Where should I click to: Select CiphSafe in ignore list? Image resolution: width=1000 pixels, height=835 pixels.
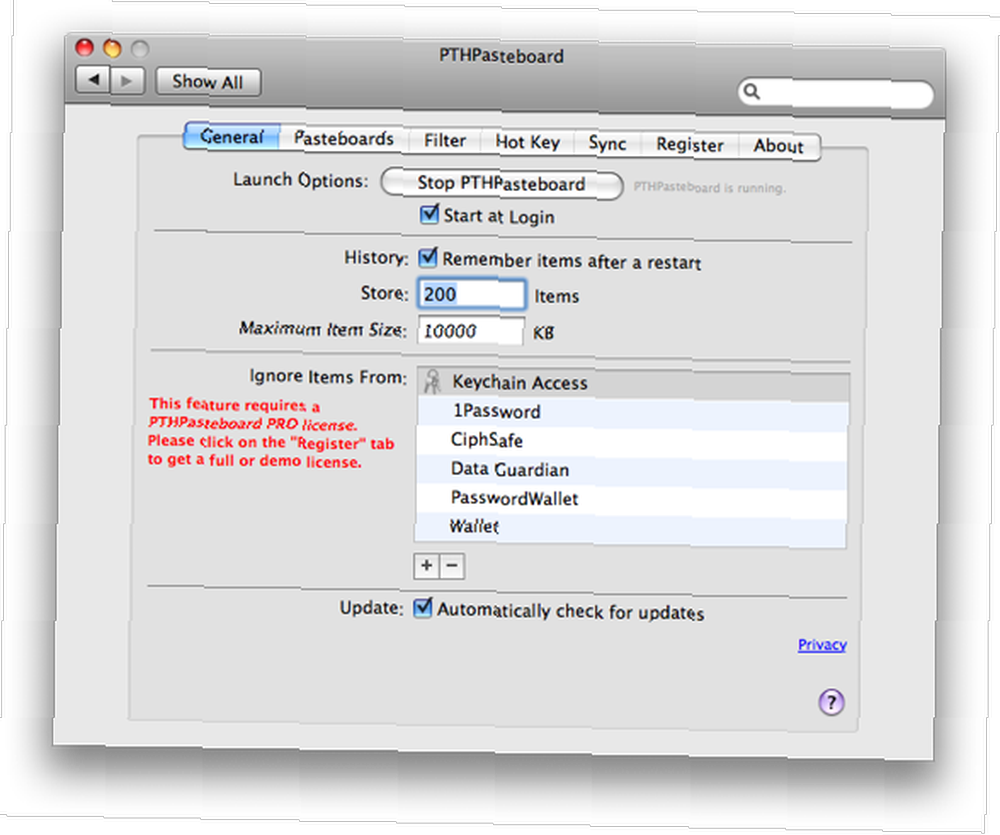point(632,441)
